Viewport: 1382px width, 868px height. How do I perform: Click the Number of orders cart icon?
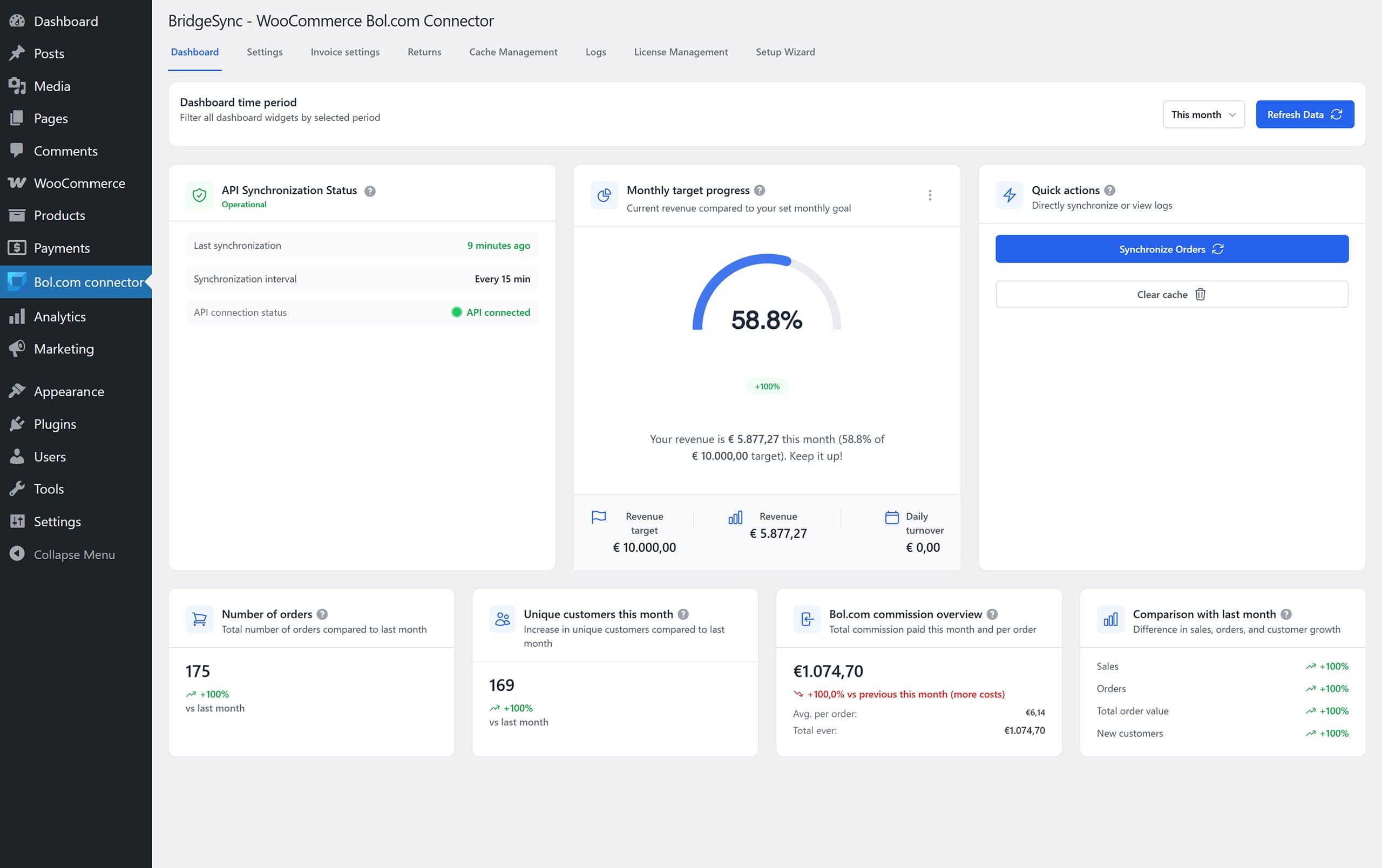(199, 619)
